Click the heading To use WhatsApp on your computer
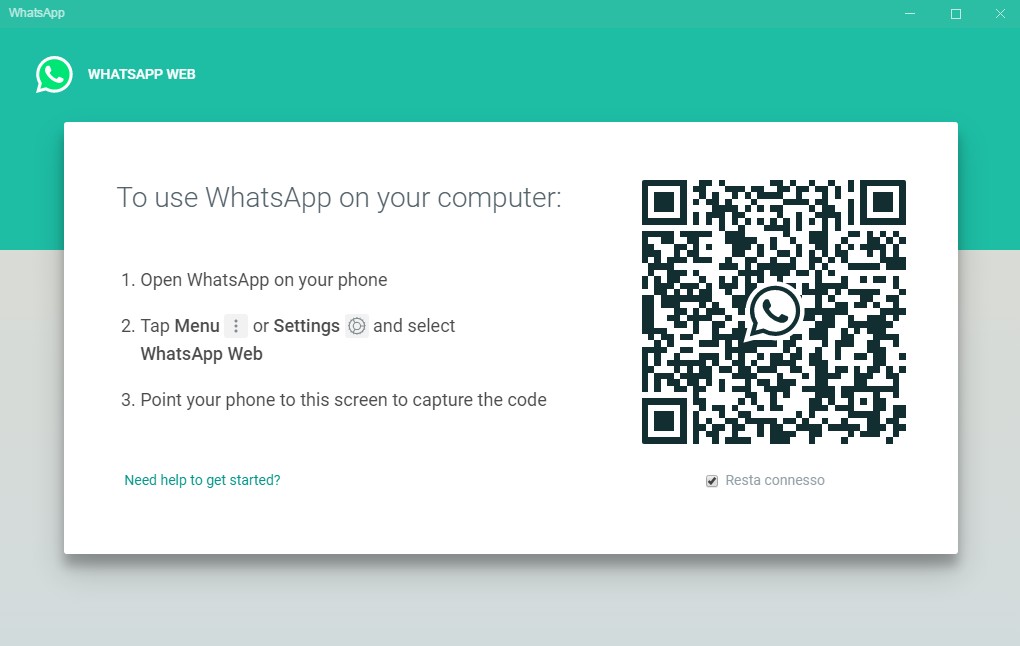Viewport: 1020px width, 646px height. pyautogui.click(x=339, y=198)
